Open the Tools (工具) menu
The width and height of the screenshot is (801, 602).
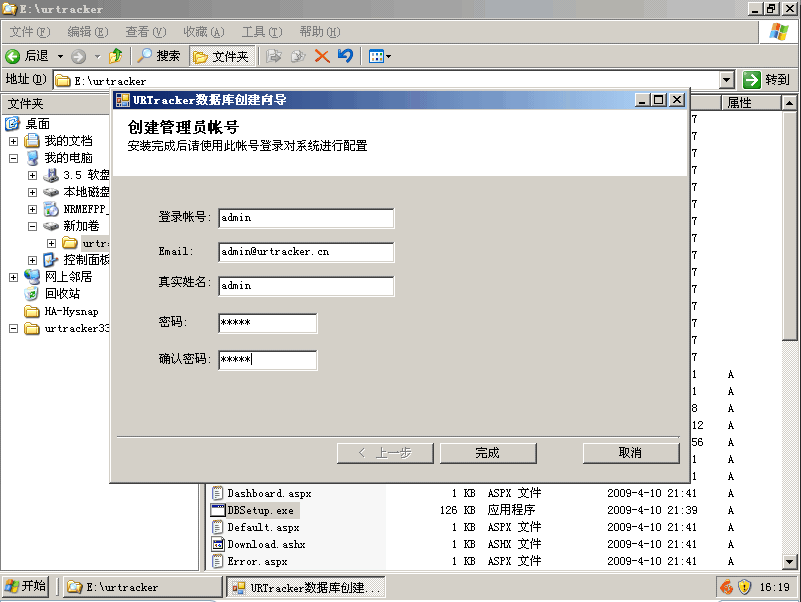pos(262,32)
